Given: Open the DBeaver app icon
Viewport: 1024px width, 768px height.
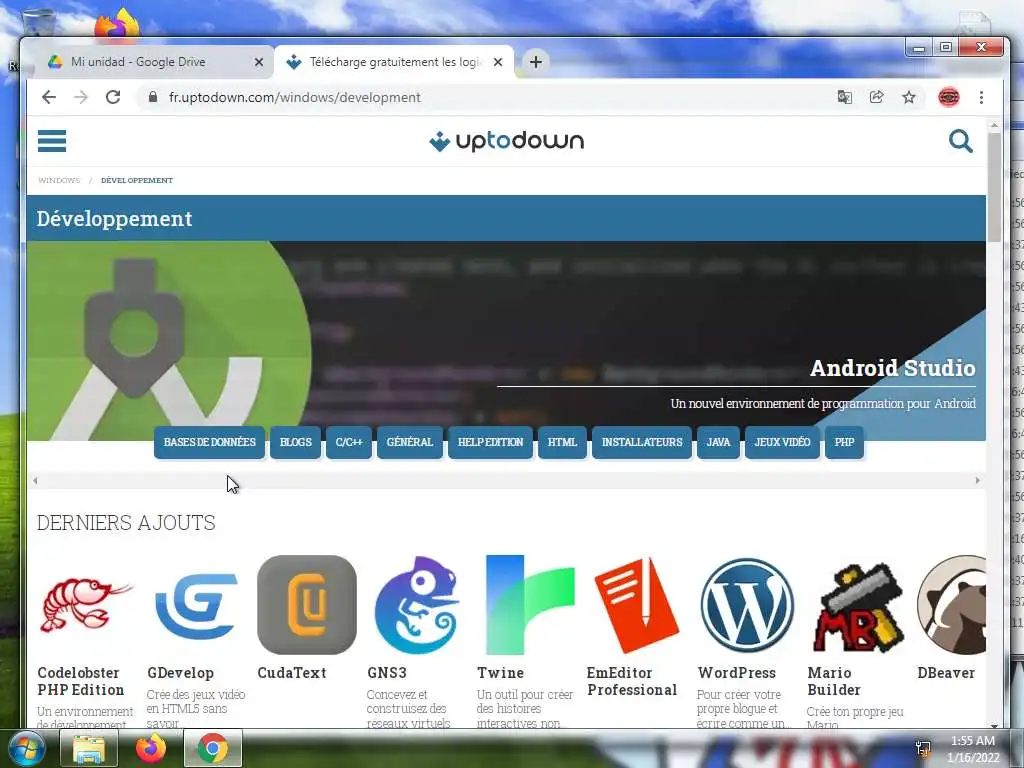Looking at the screenshot, I should click(x=953, y=605).
